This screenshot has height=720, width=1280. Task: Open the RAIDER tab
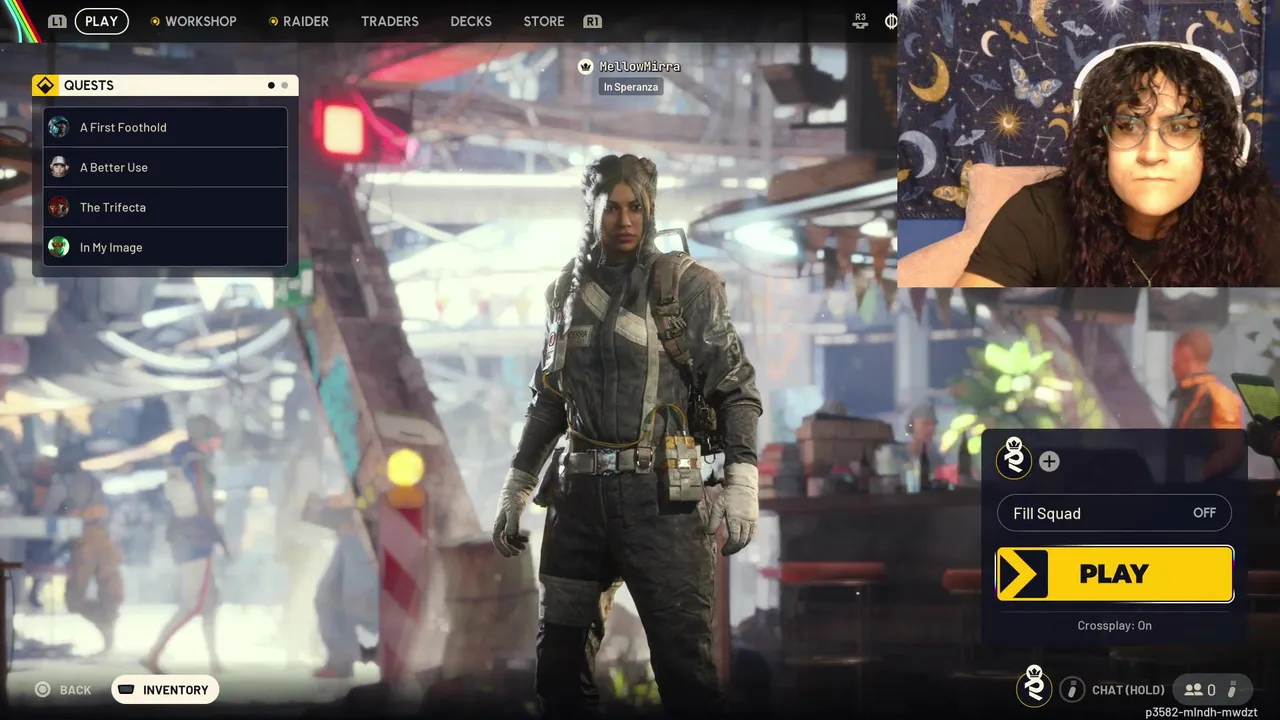[299, 21]
